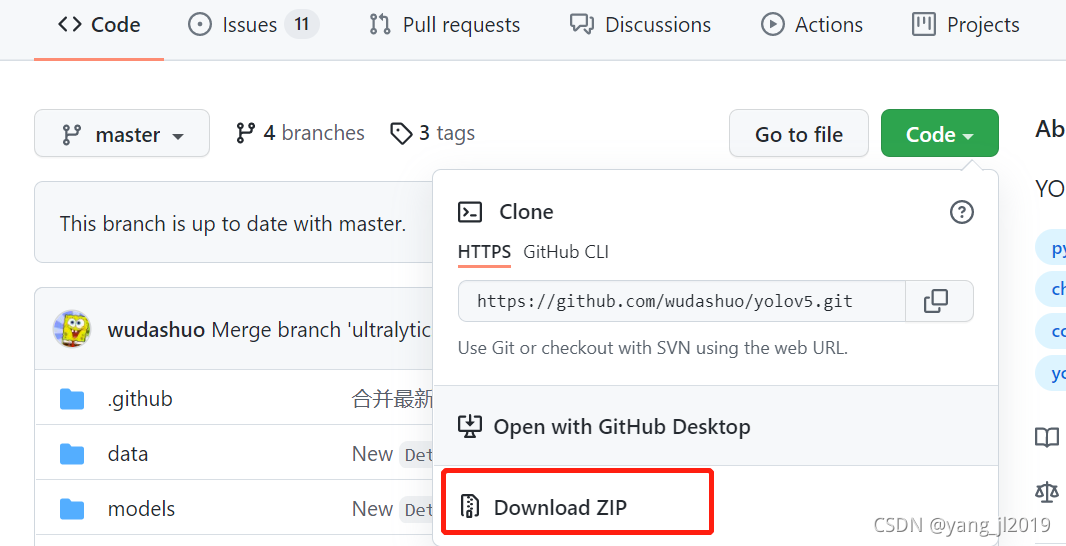The height and width of the screenshot is (546, 1066).
Task: Click the zip file icon
Action: pyautogui.click(x=470, y=507)
